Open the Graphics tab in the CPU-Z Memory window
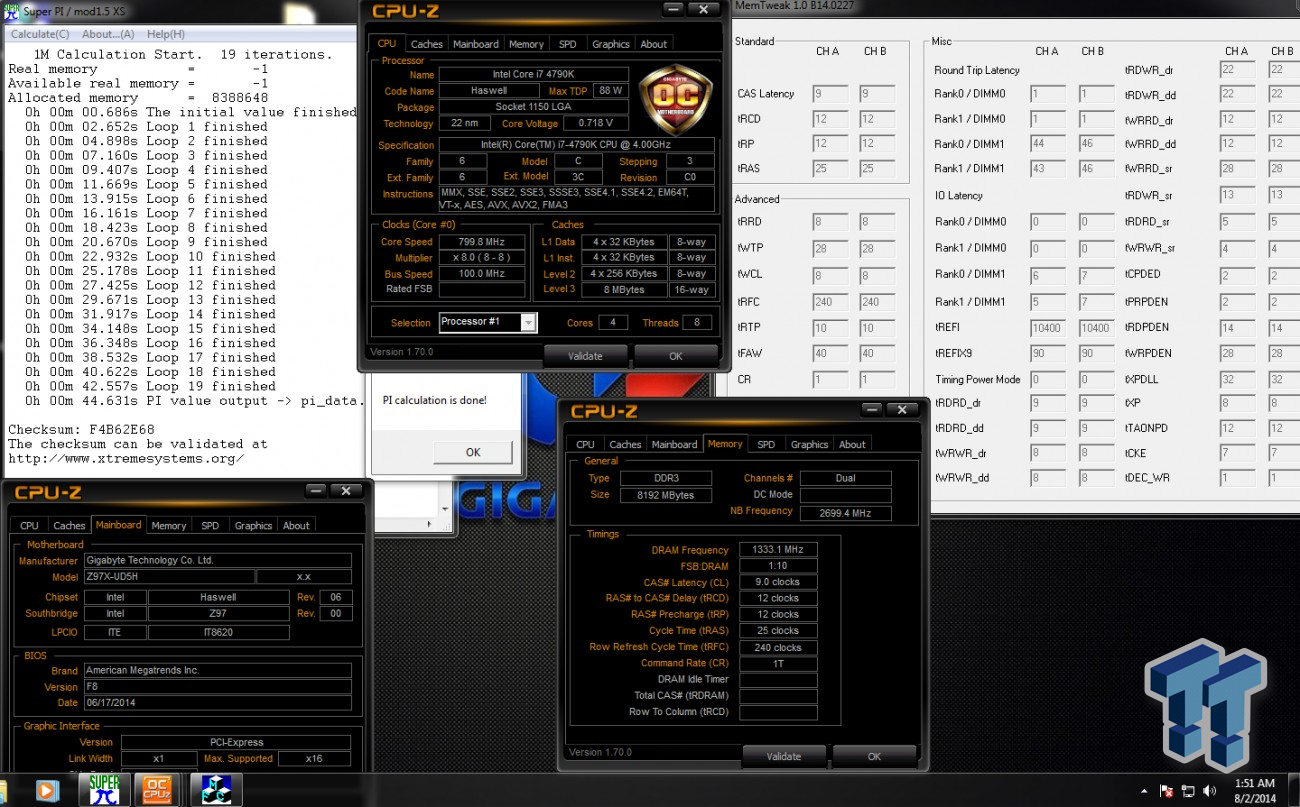This screenshot has width=1300, height=807. click(809, 444)
